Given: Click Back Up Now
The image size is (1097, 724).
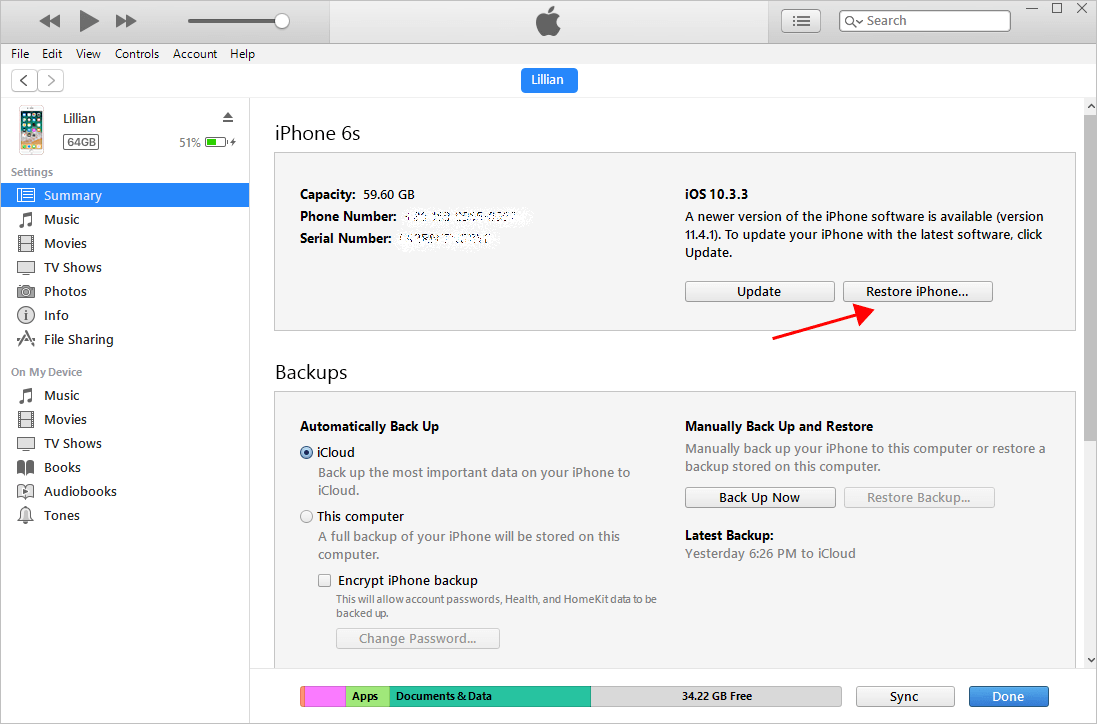Looking at the screenshot, I should pos(760,497).
